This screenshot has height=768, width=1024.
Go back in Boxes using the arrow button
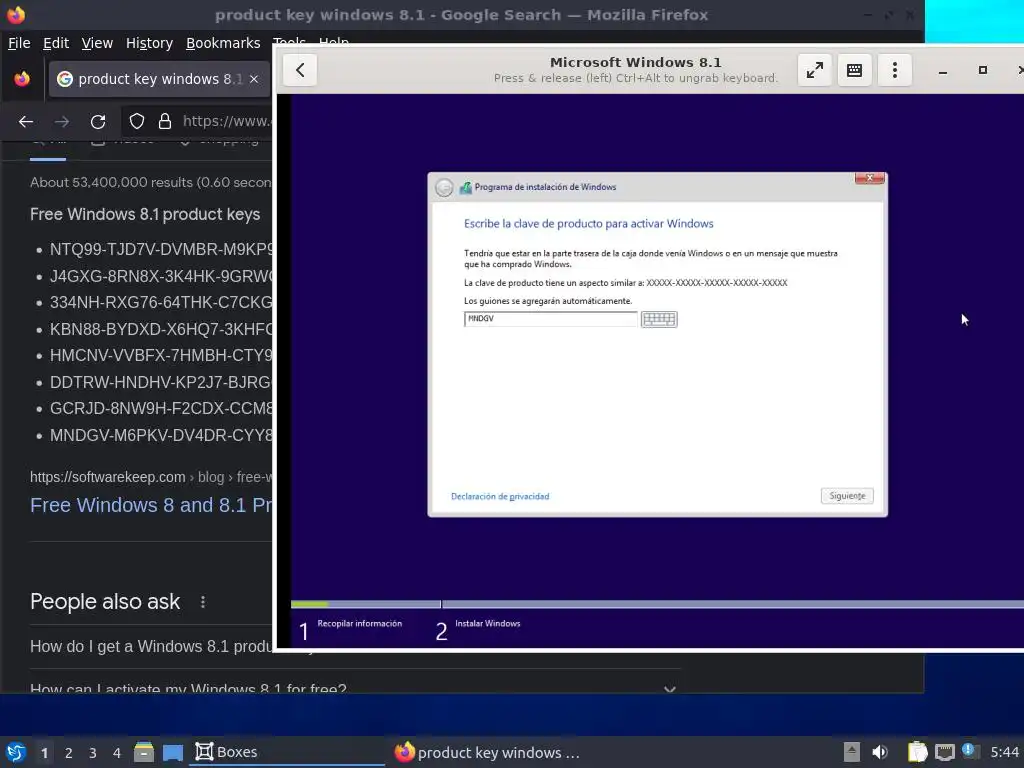pyautogui.click(x=300, y=70)
